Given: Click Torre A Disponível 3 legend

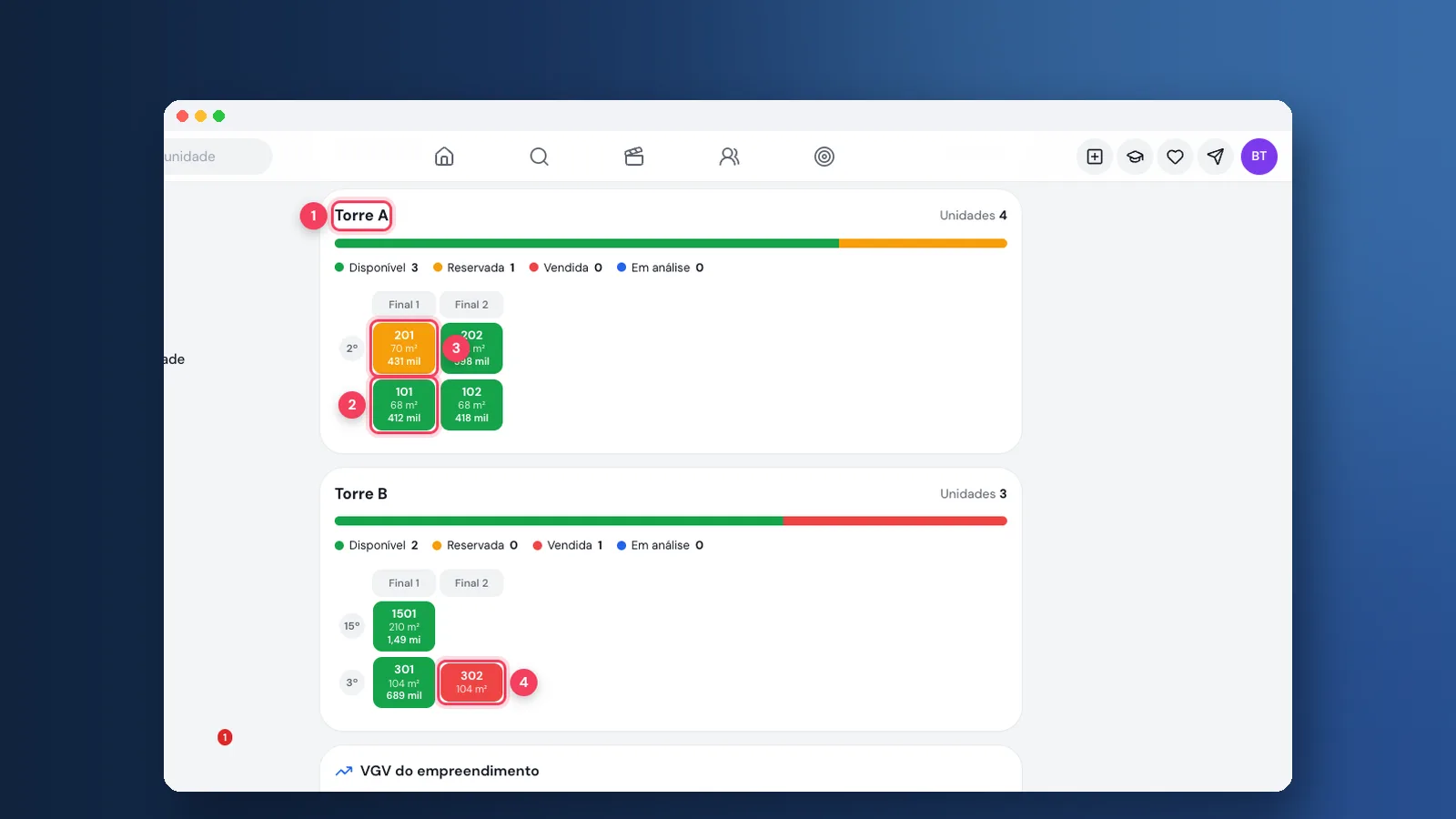Looking at the screenshot, I should pyautogui.click(x=377, y=268).
